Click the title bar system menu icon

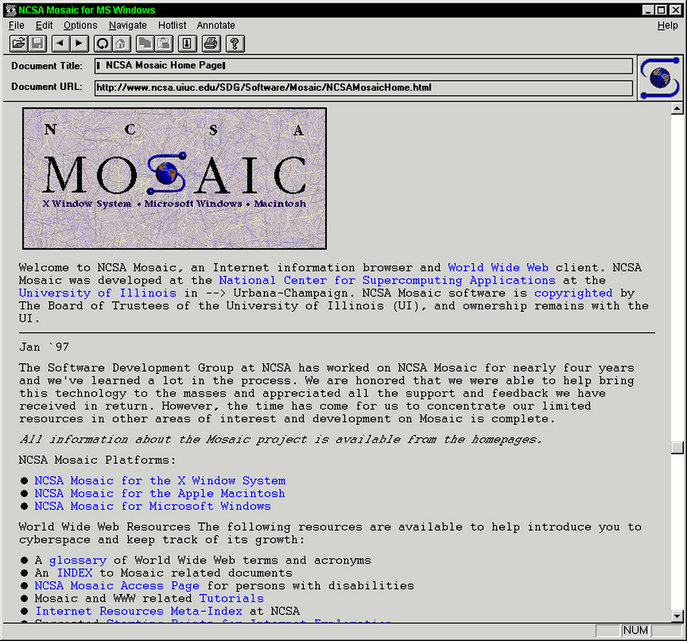coord(11,10)
